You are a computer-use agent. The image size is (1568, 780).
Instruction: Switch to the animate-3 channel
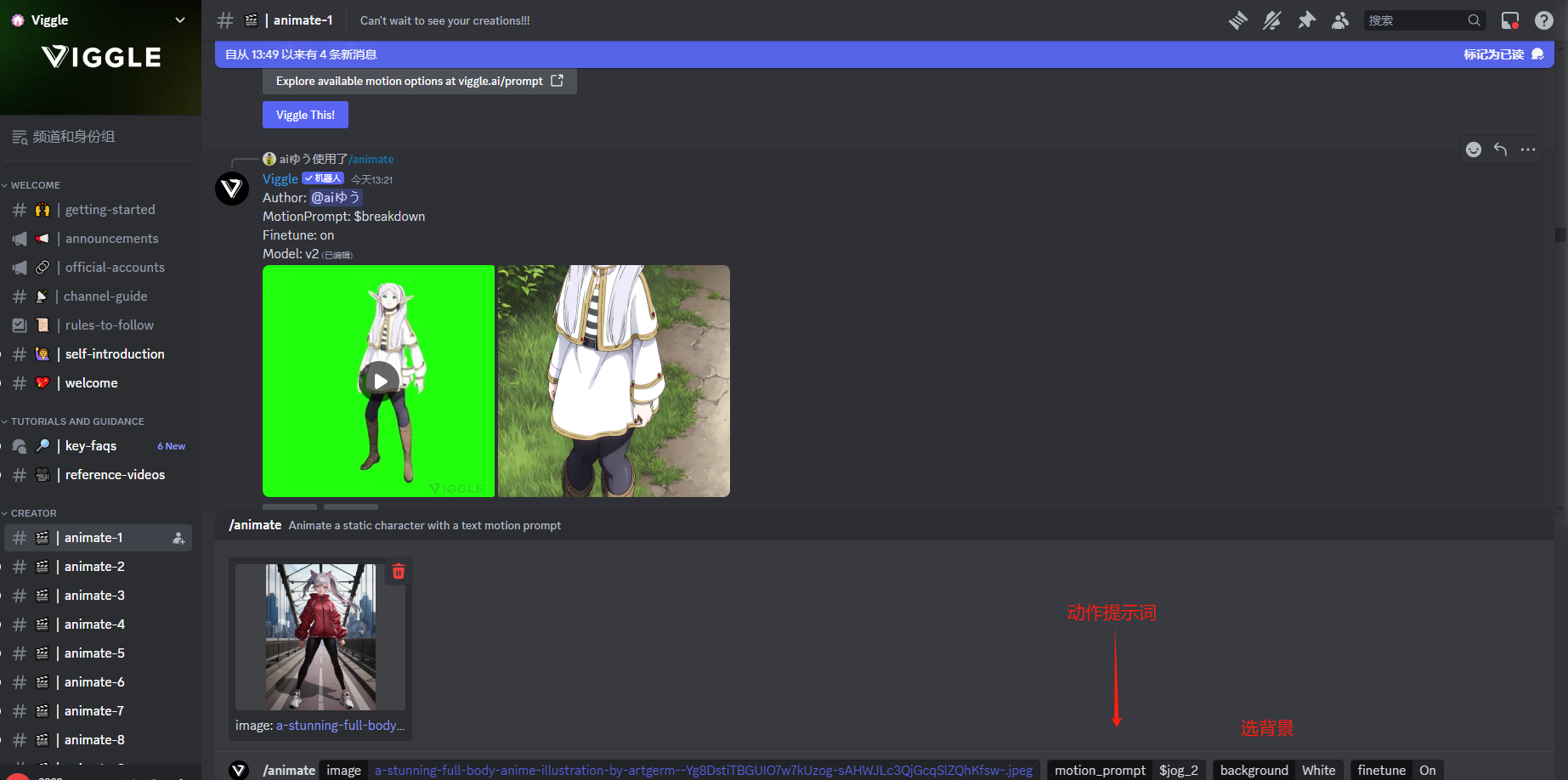[99, 596]
